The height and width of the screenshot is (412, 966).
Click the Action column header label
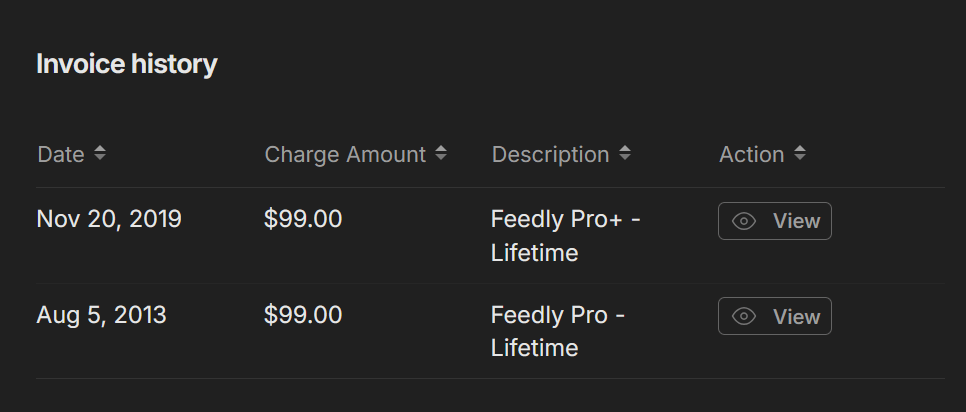[x=751, y=155]
